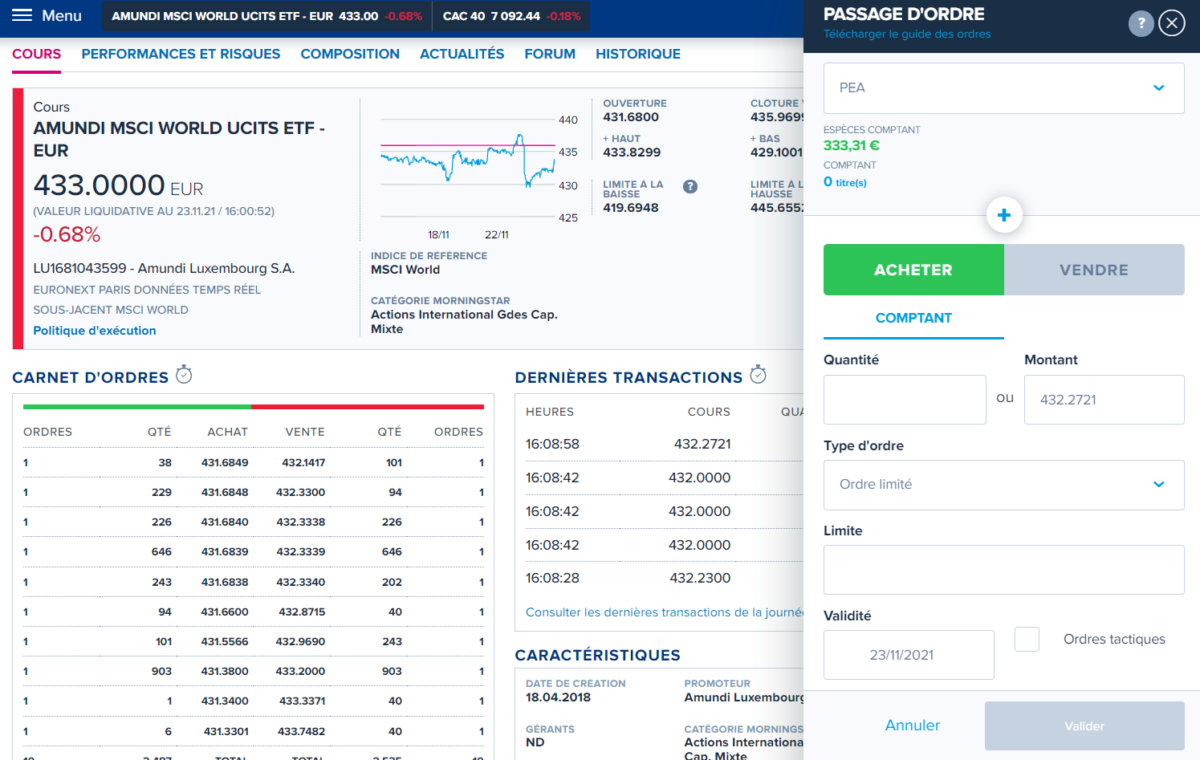Click the creation date 18.04.2018
This screenshot has width=1200, height=760.
pyautogui.click(x=560, y=698)
